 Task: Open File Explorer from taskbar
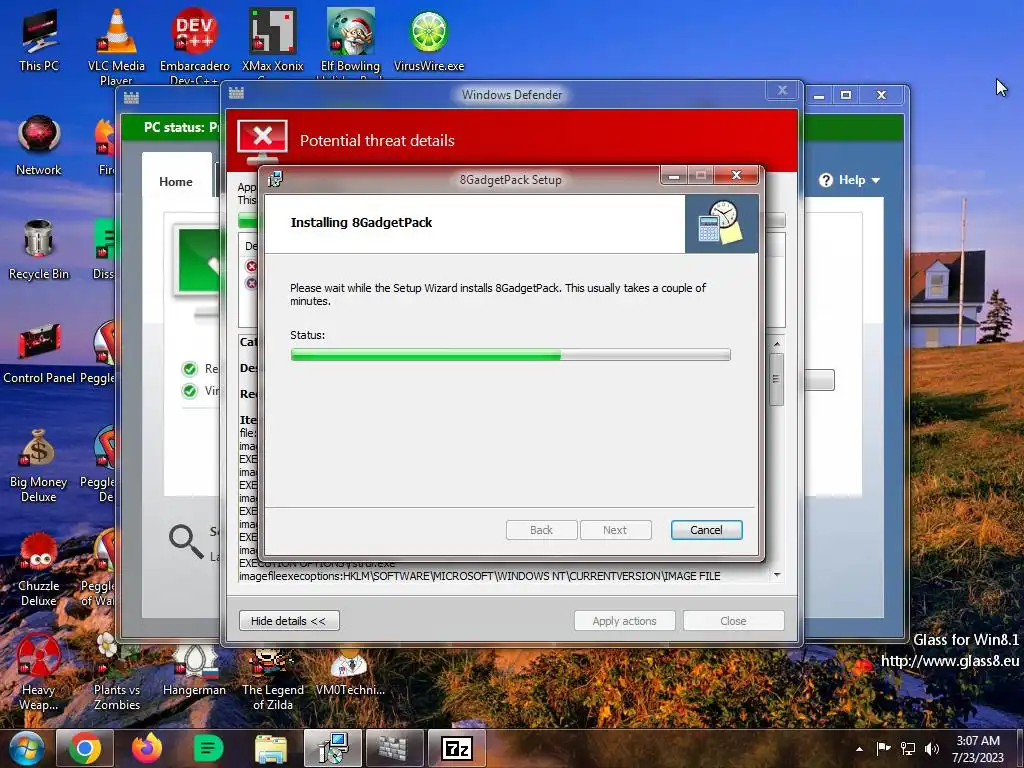coord(270,748)
